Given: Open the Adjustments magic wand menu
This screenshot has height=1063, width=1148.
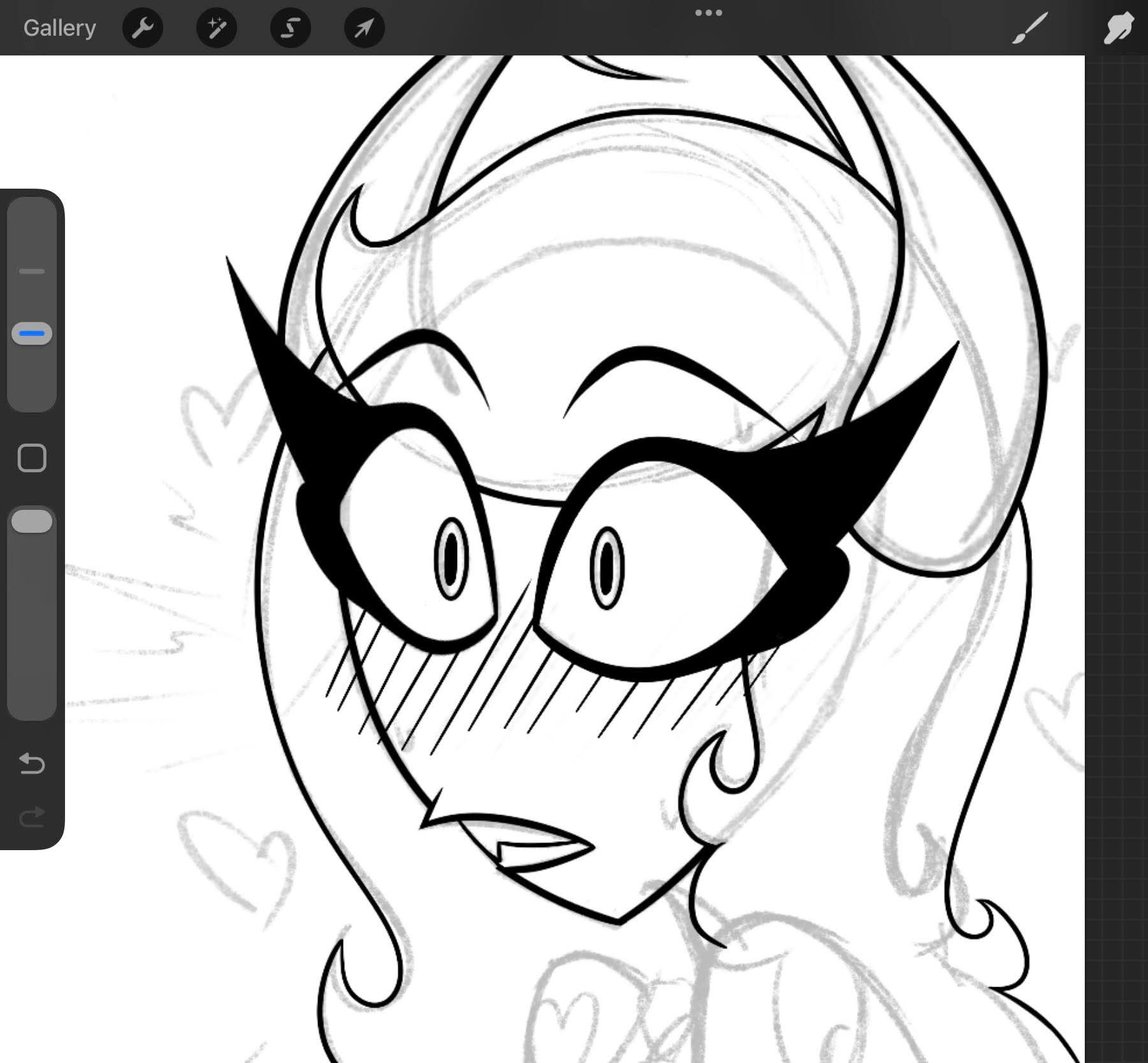Looking at the screenshot, I should (217, 28).
